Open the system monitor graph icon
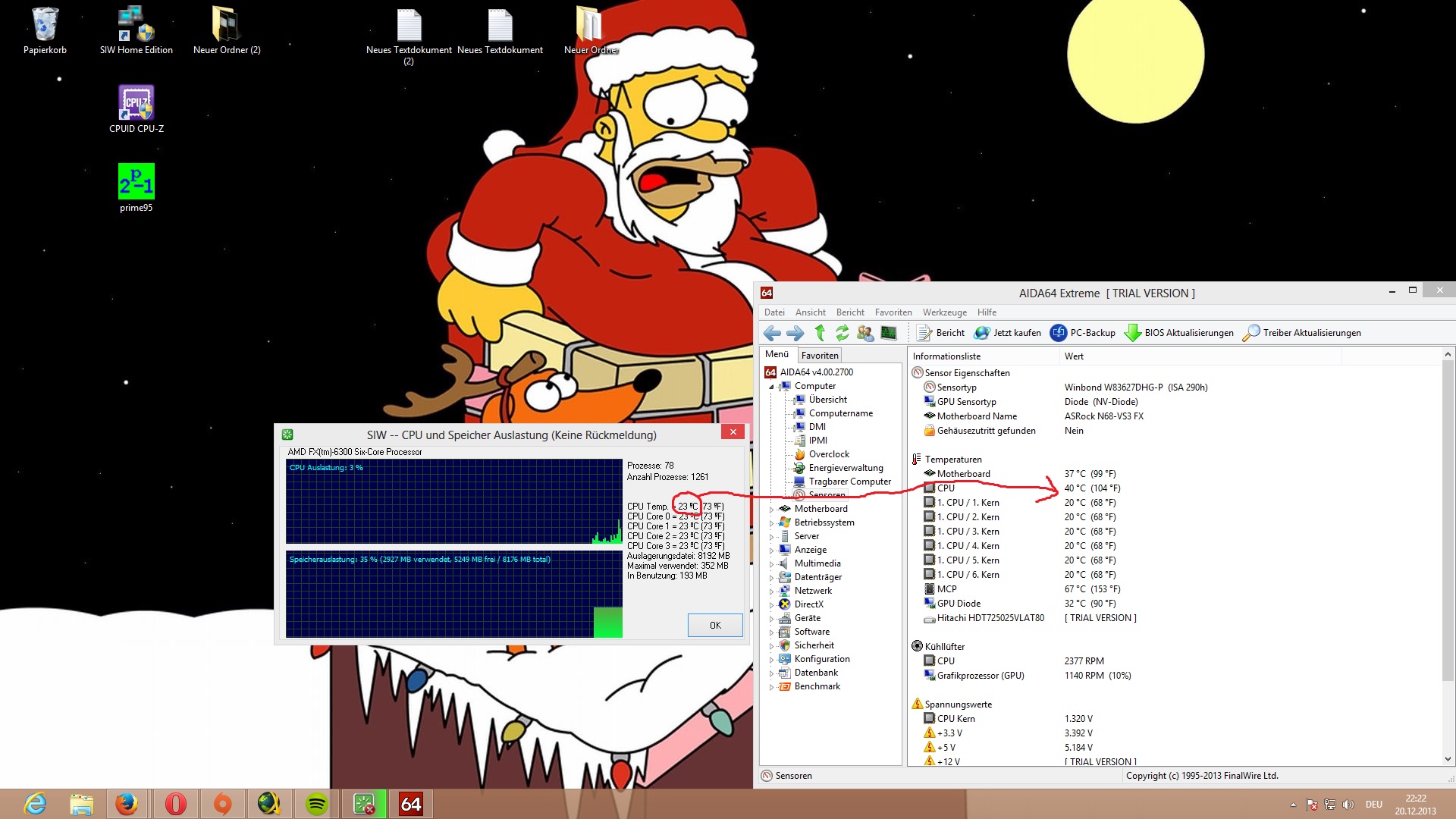The image size is (1456, 819). click(x=888, y=333)
